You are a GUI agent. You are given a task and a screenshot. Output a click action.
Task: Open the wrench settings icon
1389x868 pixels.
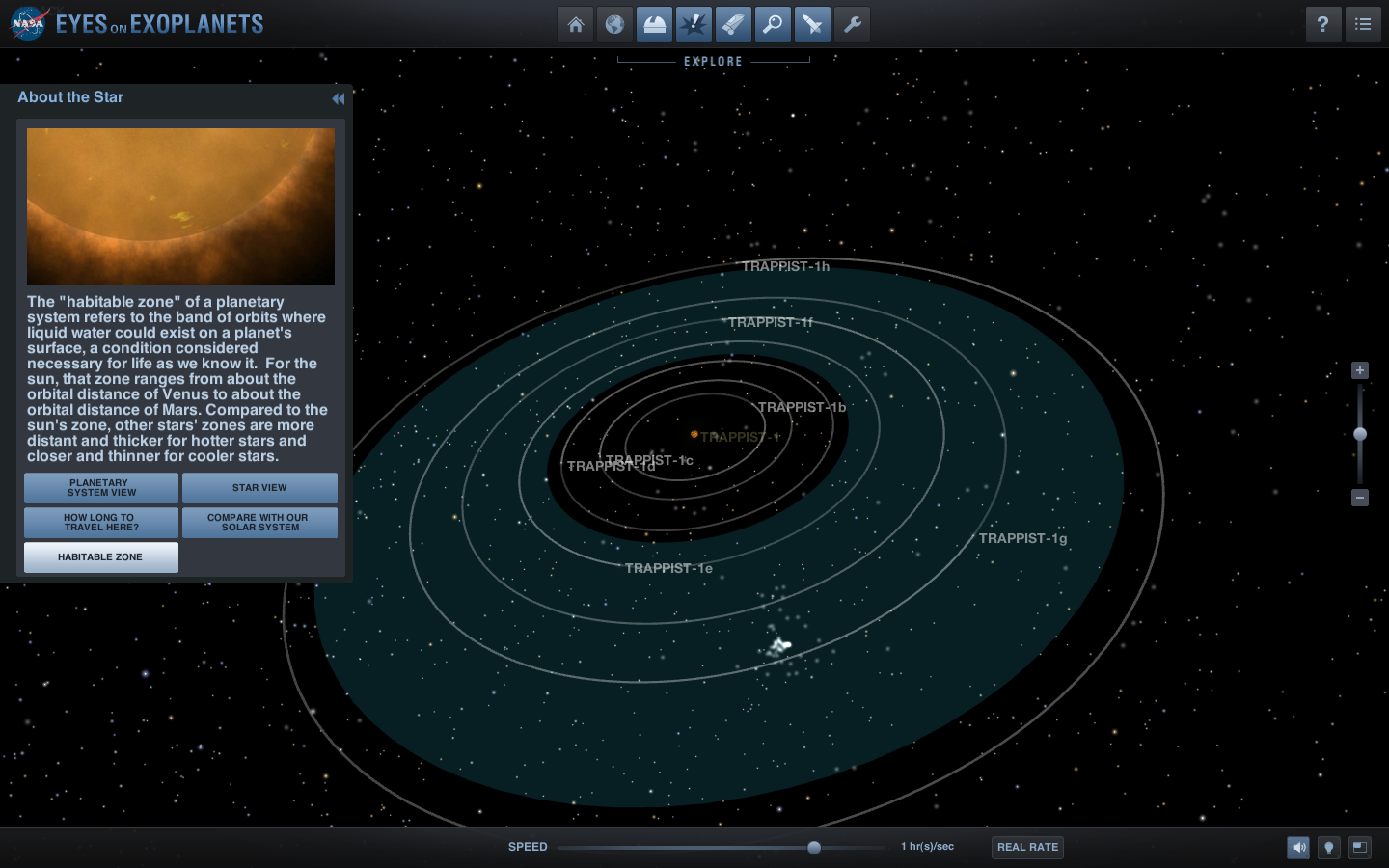point(852,25)
